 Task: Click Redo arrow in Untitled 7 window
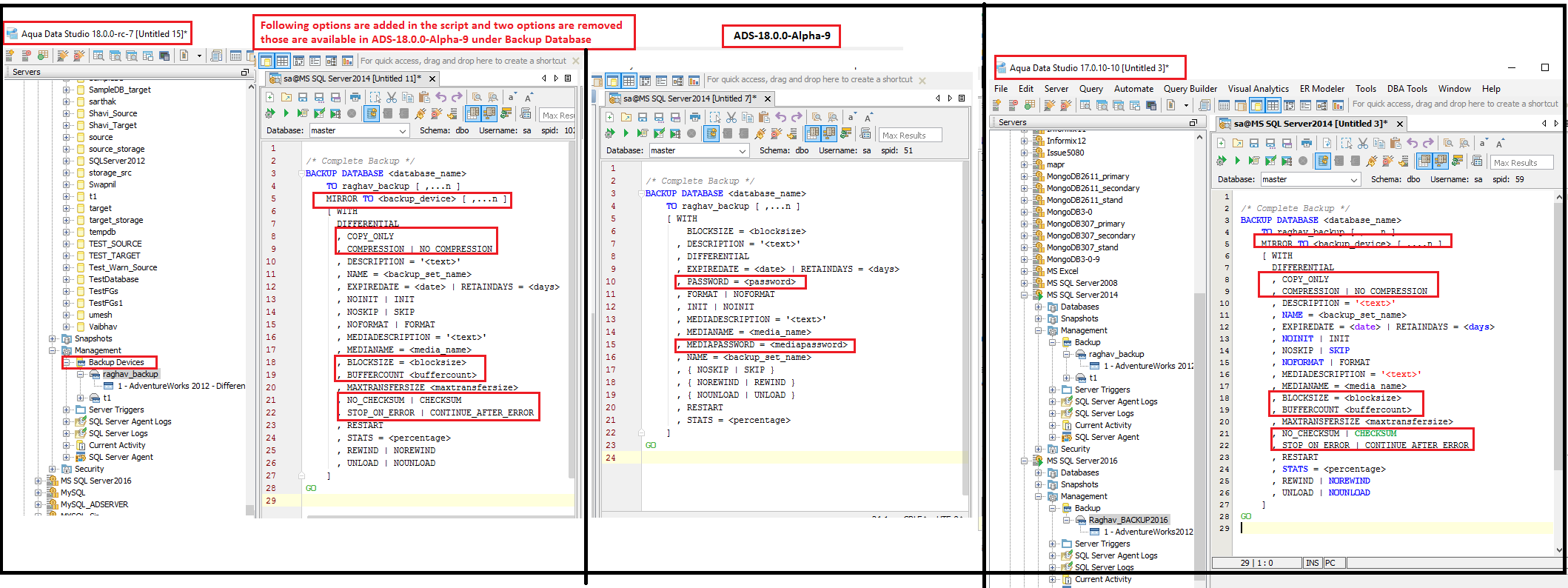(x=797, y=117)
